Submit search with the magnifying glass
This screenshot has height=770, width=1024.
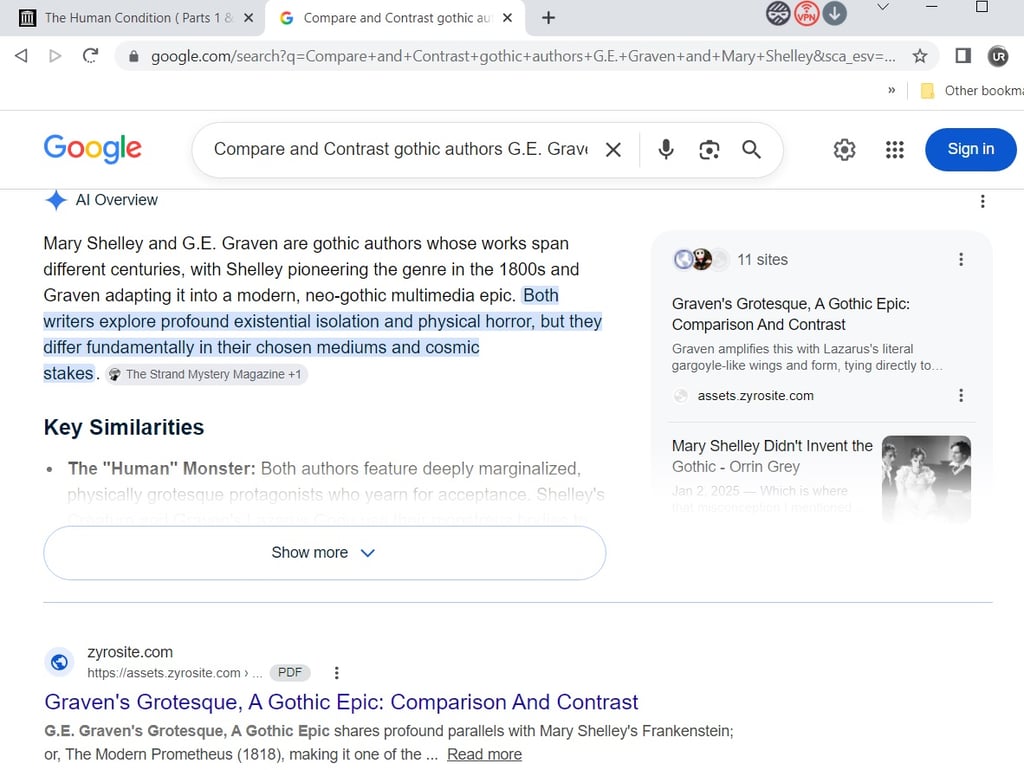click(x=751, y=150)
